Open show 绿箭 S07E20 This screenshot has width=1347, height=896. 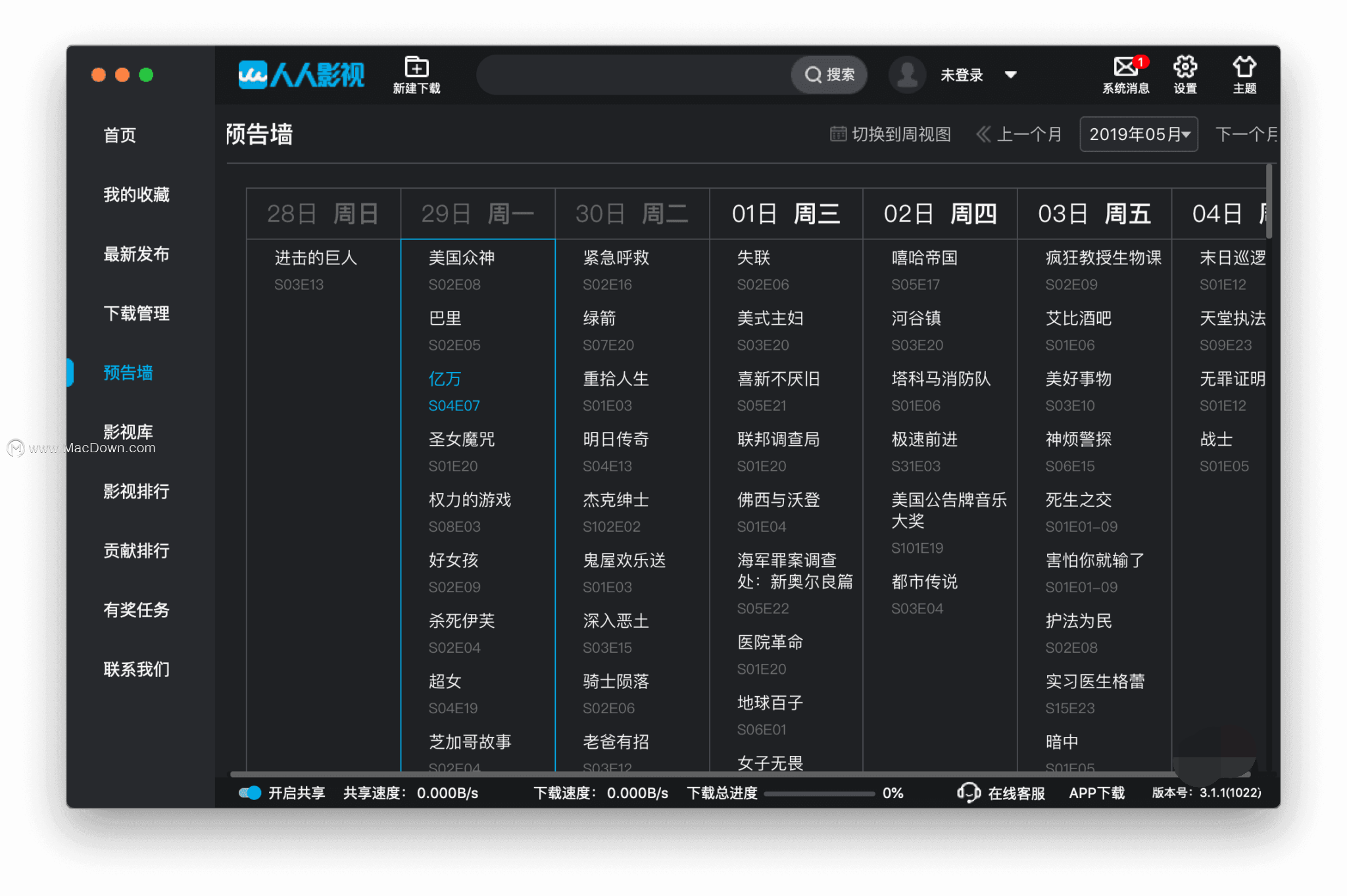pos(608,331)
